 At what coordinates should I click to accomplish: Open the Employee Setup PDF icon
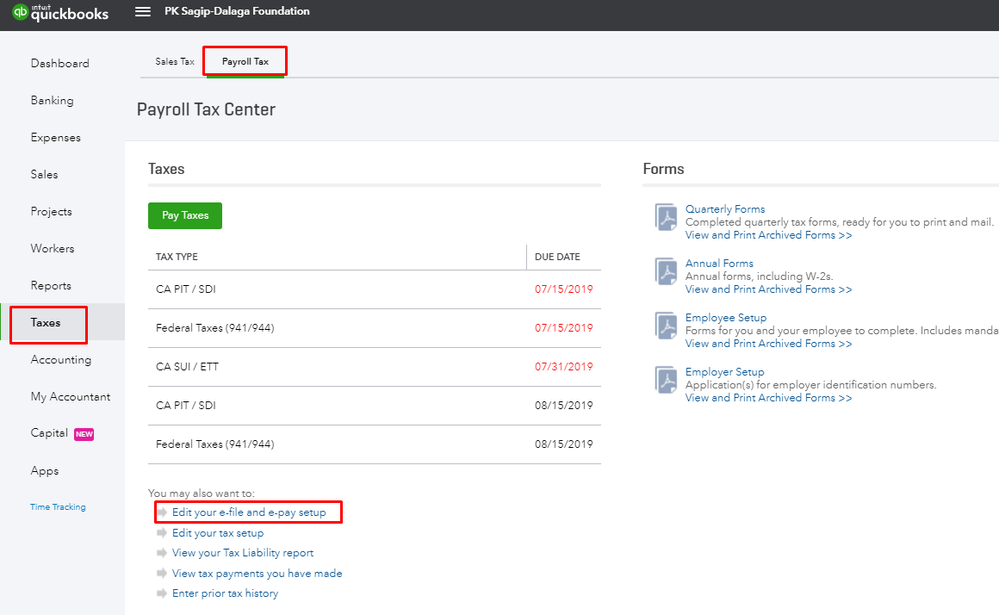[x=666, y=326]
